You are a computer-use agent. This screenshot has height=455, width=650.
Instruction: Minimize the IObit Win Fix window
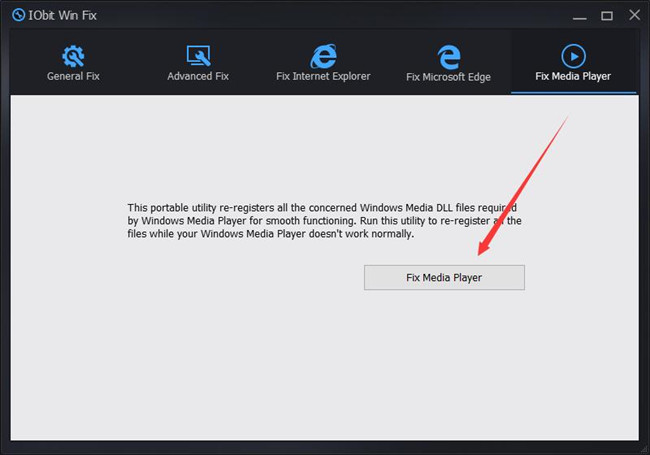580,16
